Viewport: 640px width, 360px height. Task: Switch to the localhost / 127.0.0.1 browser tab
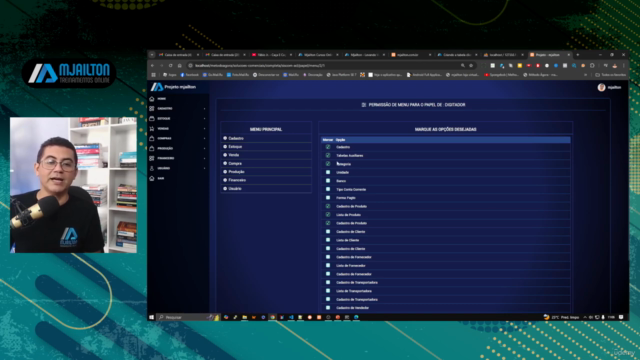click(503, 55)
